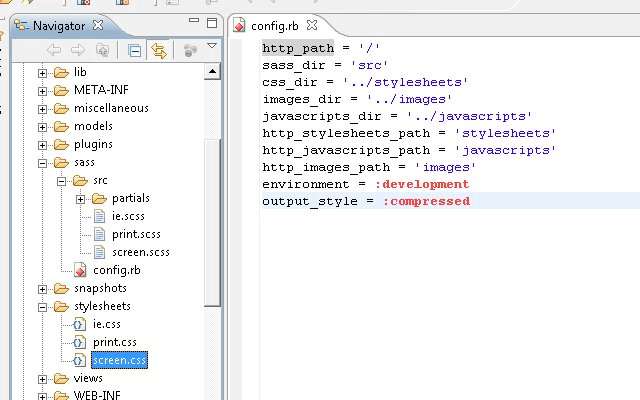Expand the miscellaneous folder
Image resolution: width=640 pixels, height=400 pixels.
pyautogui.click(x=42, y=109)
